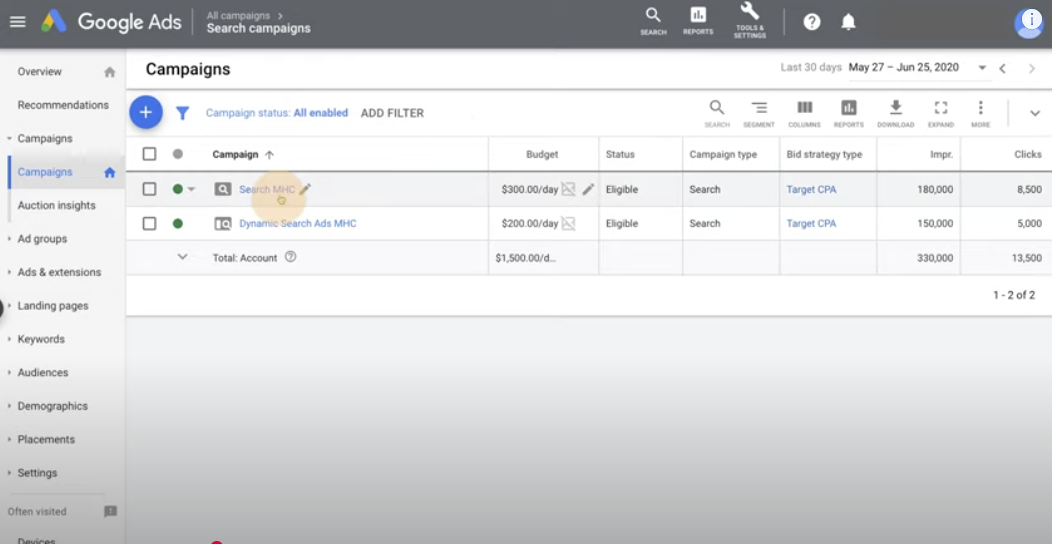
Task: Open Placements in sidebar
Action: coord(46,439)
